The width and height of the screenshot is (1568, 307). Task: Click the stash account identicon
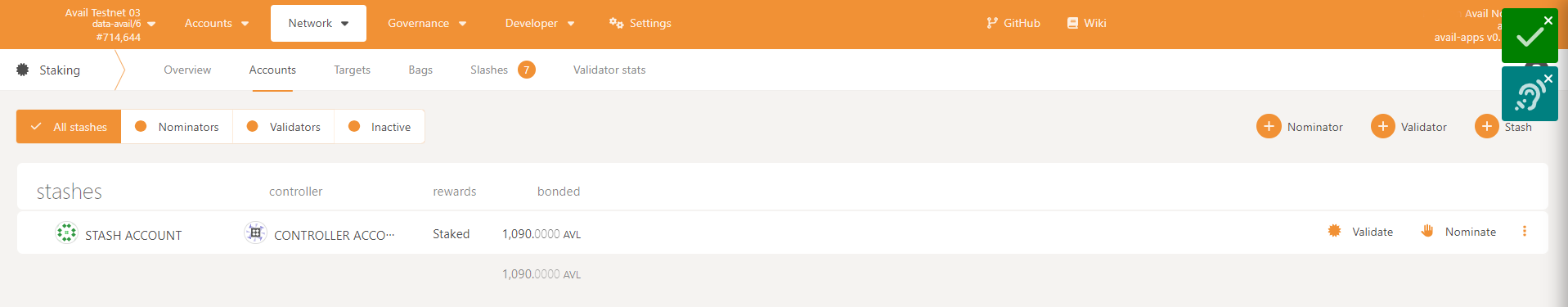(x=66, y=233)
